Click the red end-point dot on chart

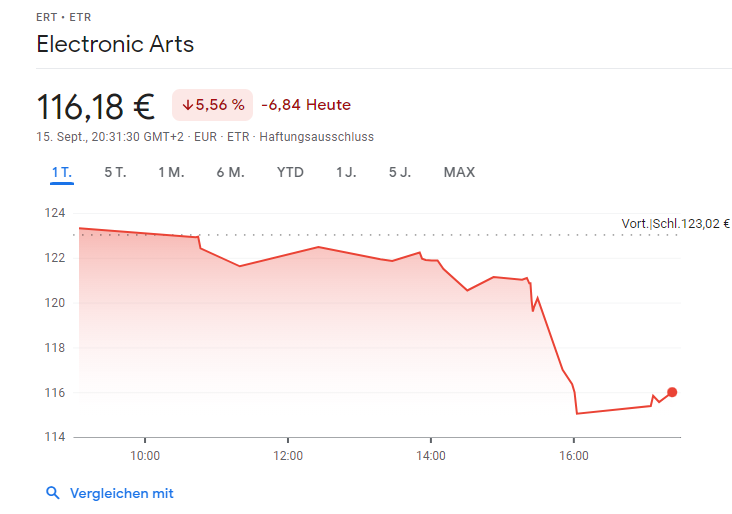[672, 392]
